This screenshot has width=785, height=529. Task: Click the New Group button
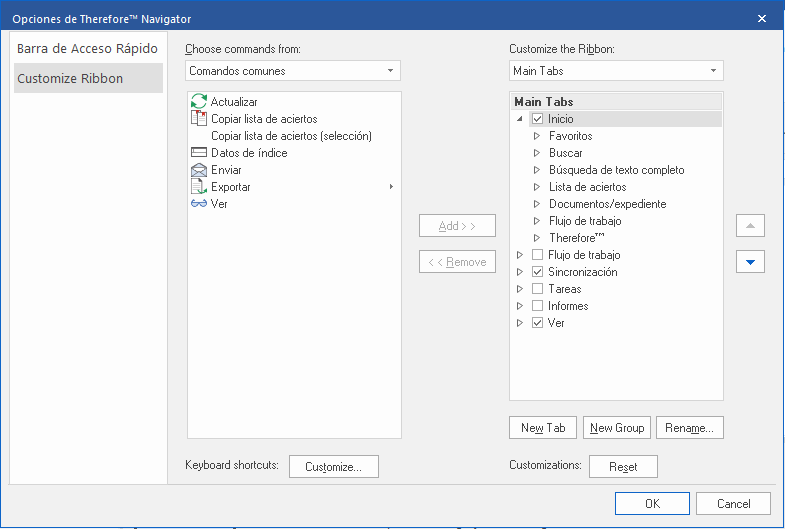[x=617, y=428]
